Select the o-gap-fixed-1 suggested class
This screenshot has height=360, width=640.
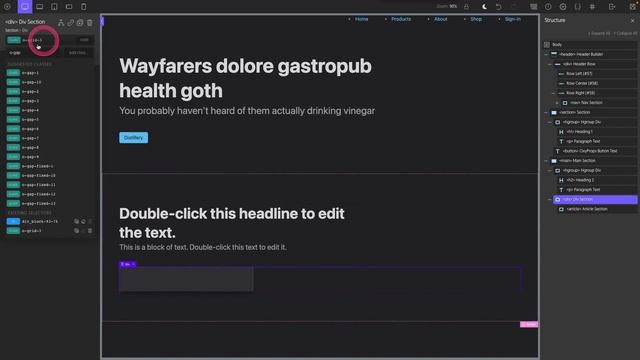(x=38, y=166)
